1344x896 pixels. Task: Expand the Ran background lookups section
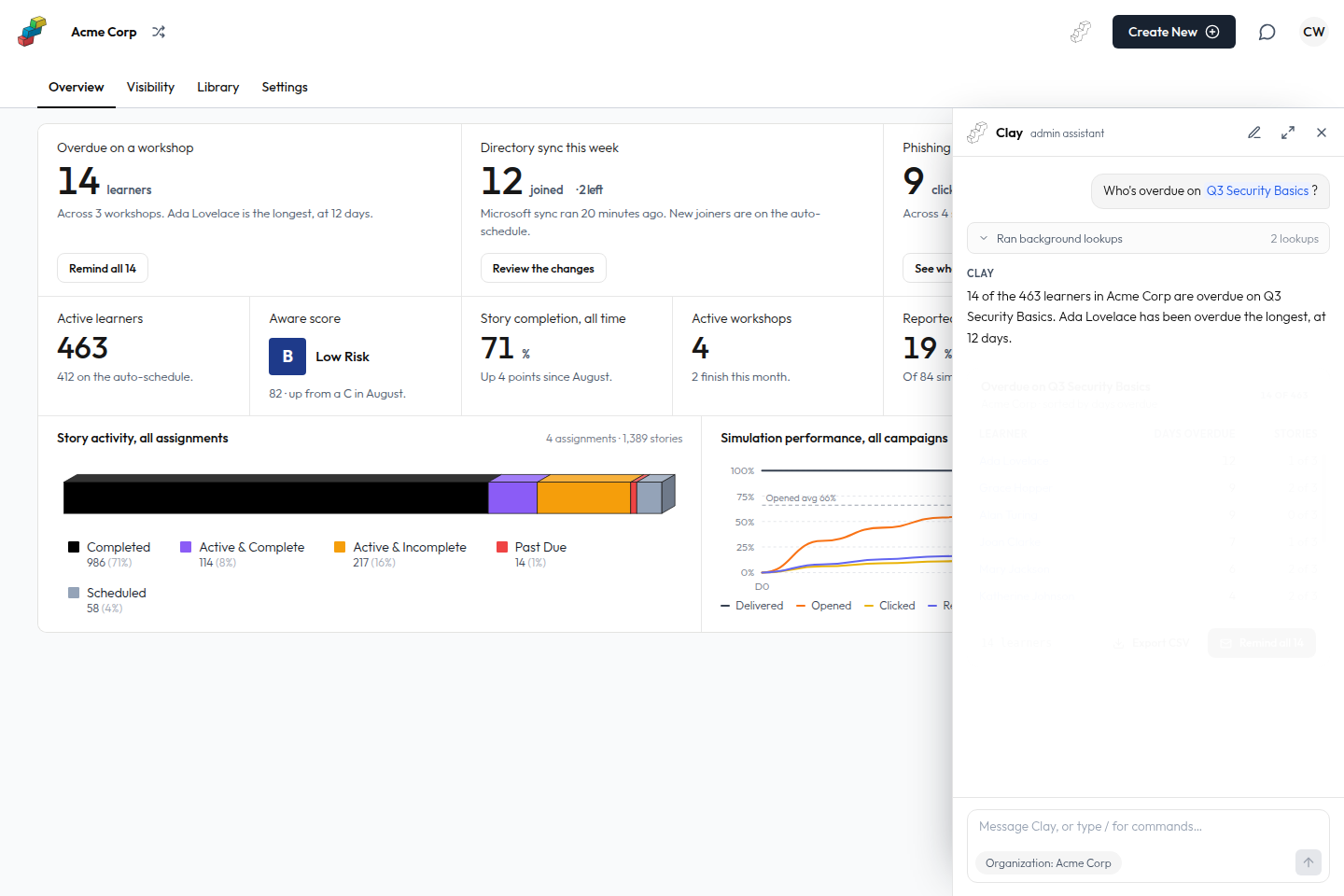(1148, 239)
